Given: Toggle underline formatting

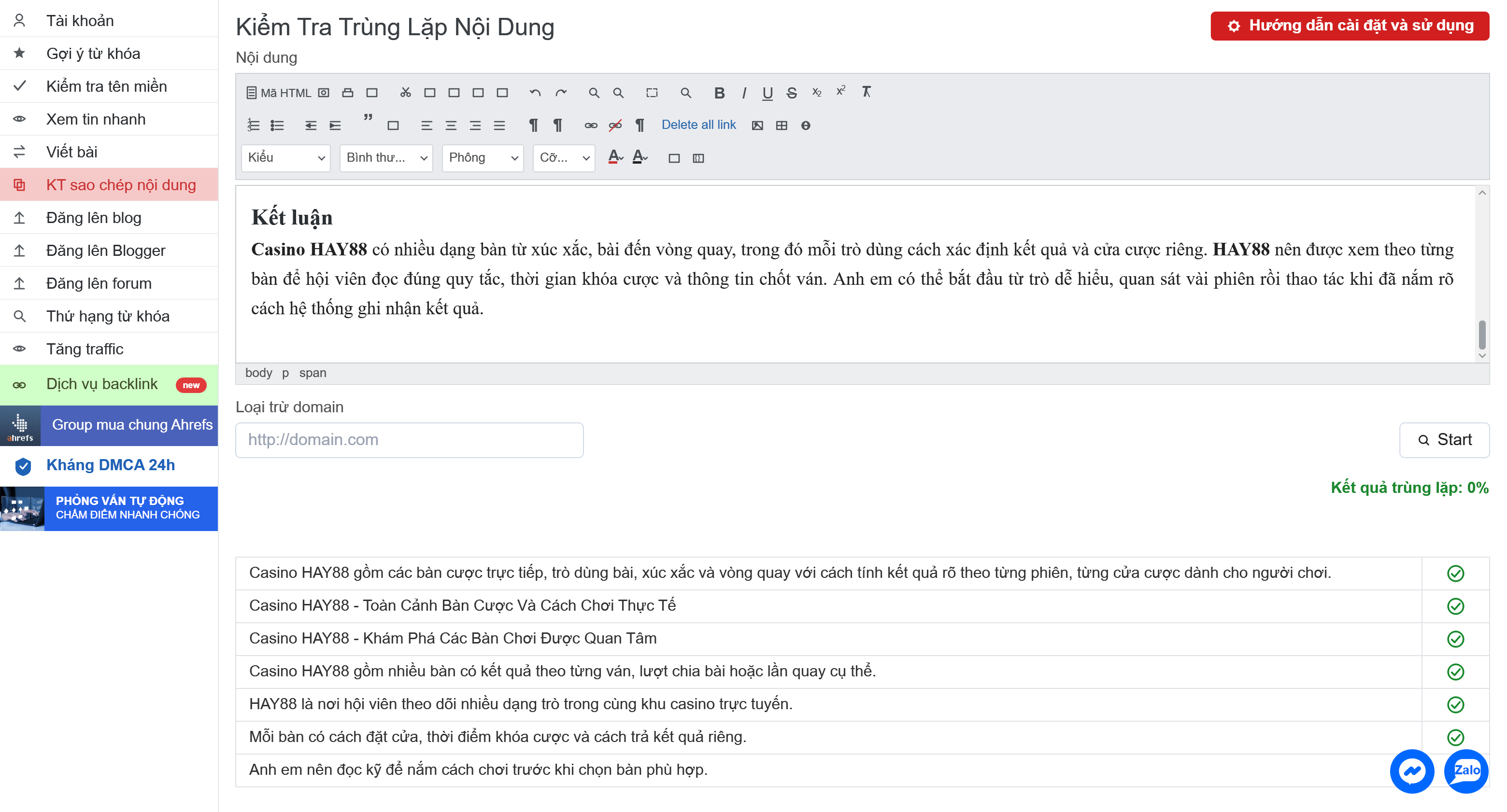Looking at the screenshot, I should click(x=768, y=92).
